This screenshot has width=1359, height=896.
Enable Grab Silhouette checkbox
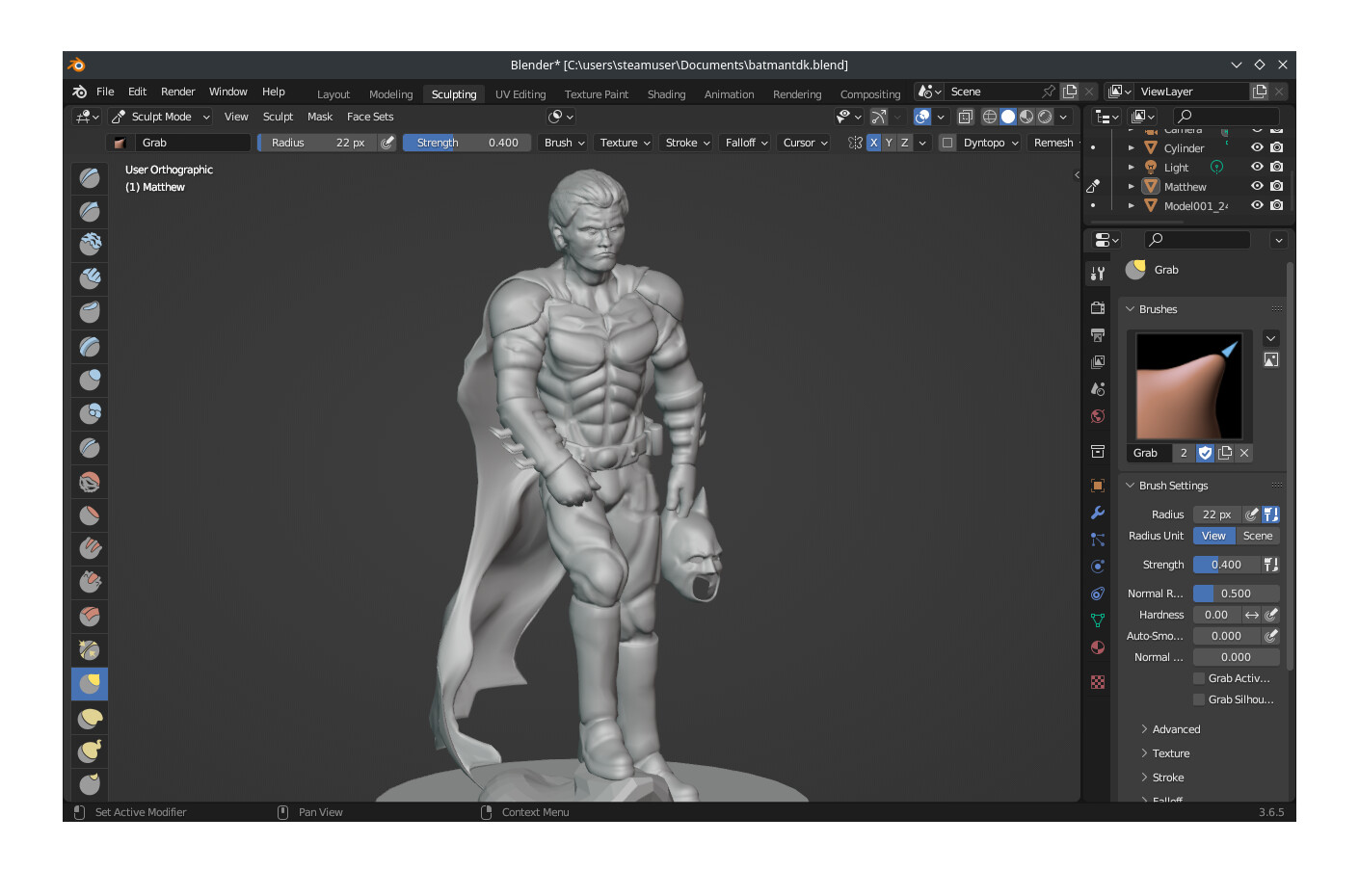pyautogui.click(x=1199, y=699)
